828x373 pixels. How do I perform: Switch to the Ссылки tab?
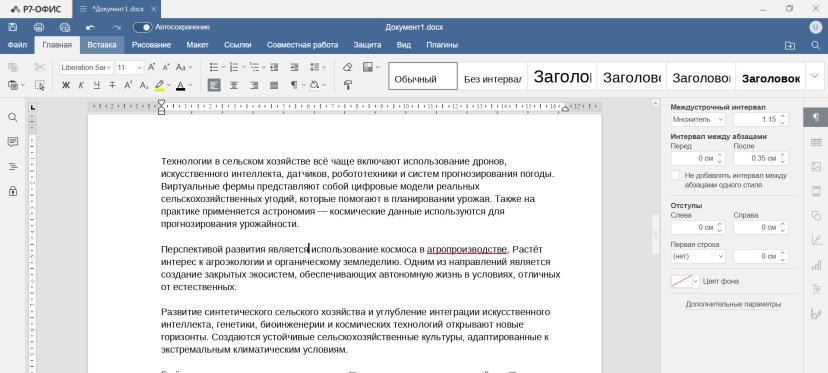coord(238,45)
